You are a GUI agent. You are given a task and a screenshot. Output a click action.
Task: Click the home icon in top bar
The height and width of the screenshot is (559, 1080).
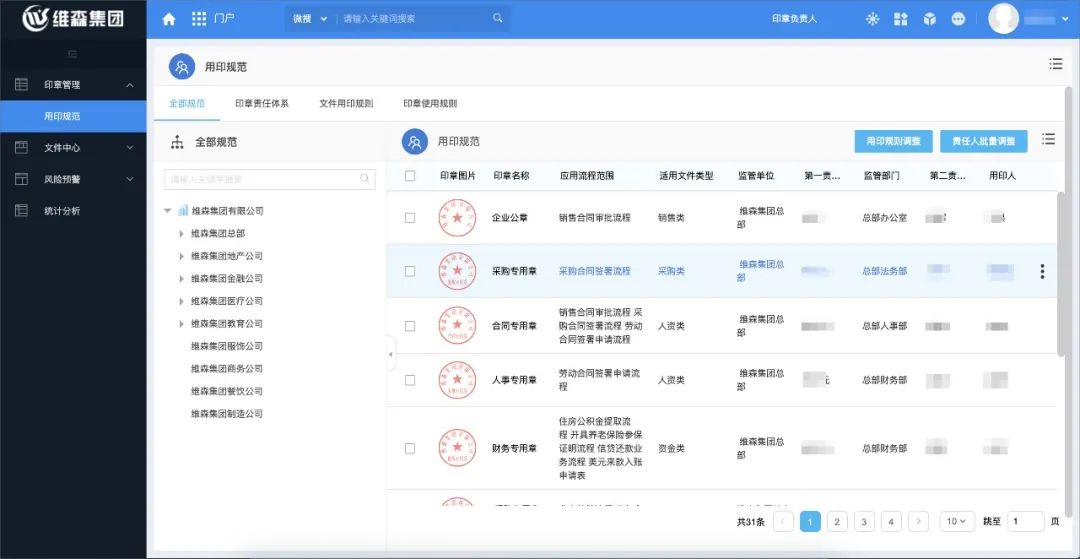click(x=168, y=19)
